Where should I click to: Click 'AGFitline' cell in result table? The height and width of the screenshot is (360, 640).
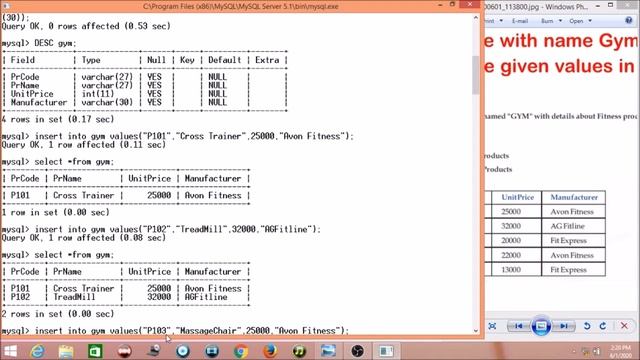[x=206, y=297]
